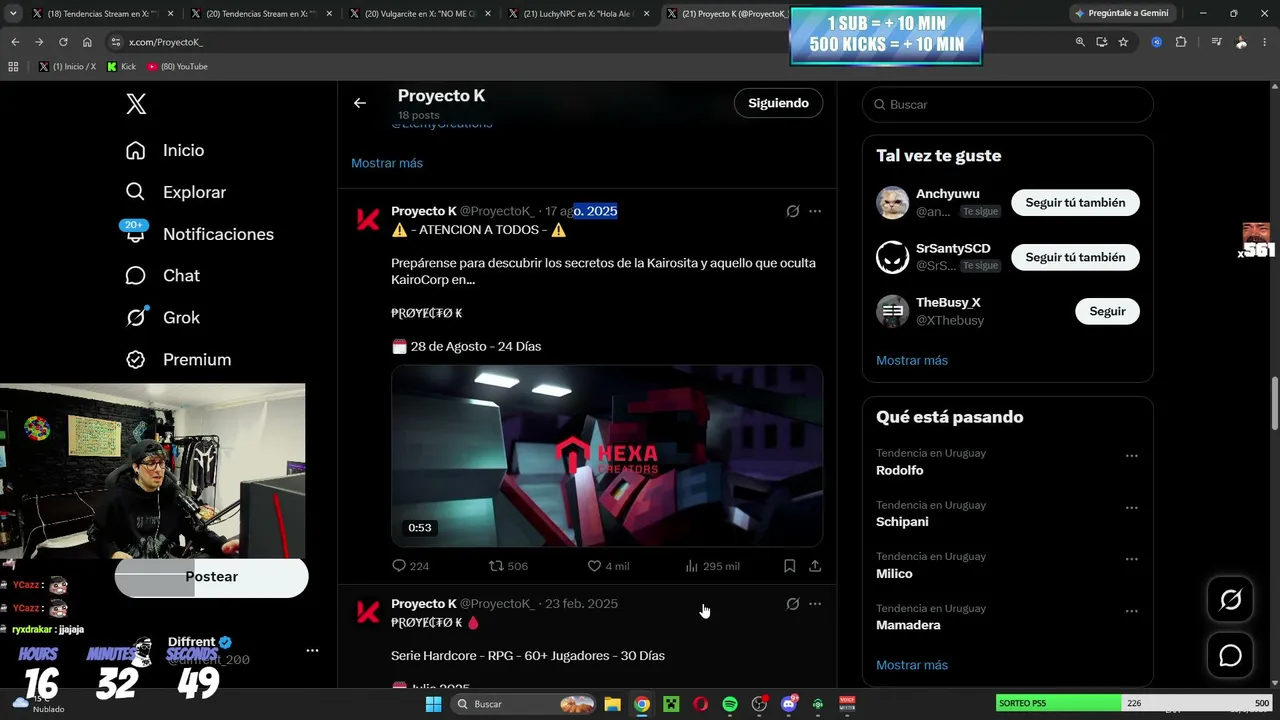Open more options for the Mamadera trend
This screenshot has height=720, width=1280.
1131,611
